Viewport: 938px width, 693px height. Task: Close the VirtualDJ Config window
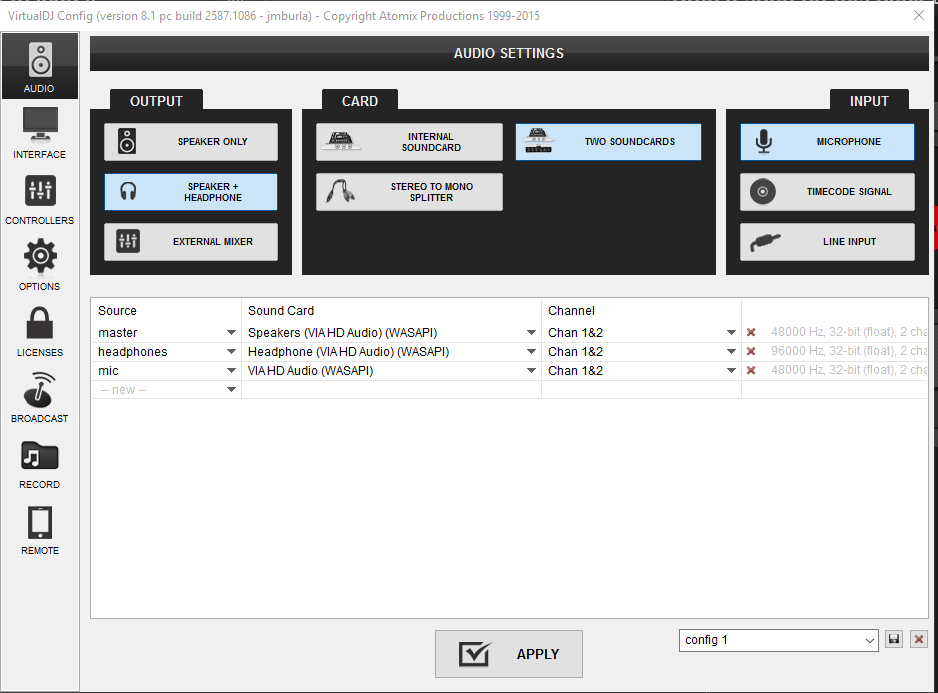coord(919,16)
